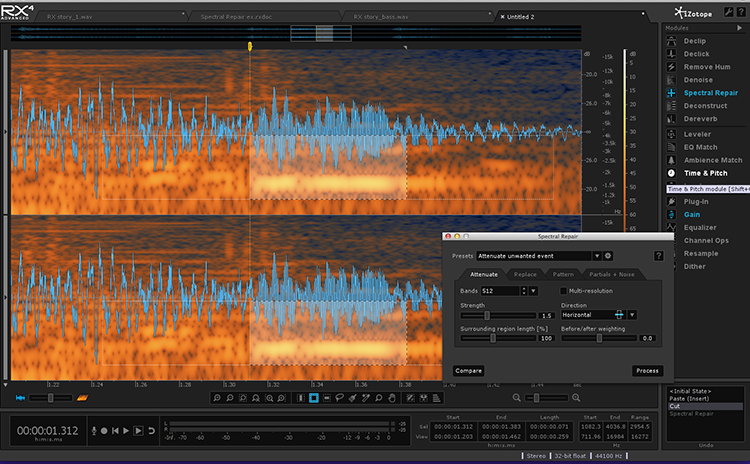This screenshot has width=750, height=464.
Task: Click the Spectral Repair help button
Action: coord(659,256)
